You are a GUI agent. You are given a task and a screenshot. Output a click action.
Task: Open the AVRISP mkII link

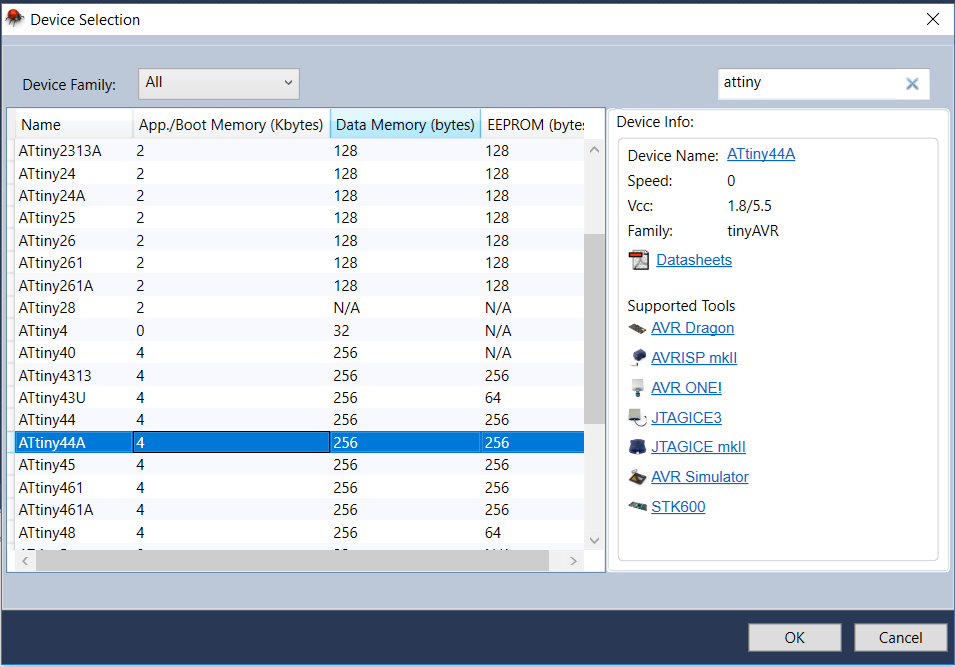(694, 358)
